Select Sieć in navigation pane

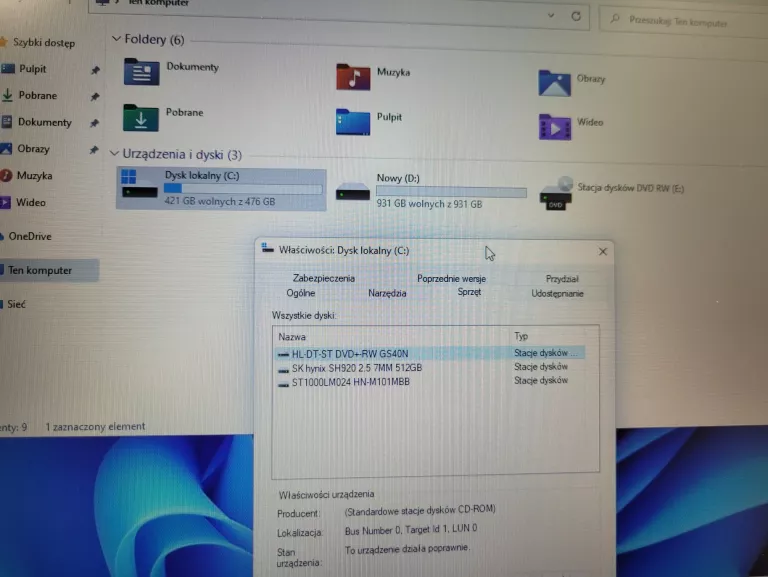[16, 304]
